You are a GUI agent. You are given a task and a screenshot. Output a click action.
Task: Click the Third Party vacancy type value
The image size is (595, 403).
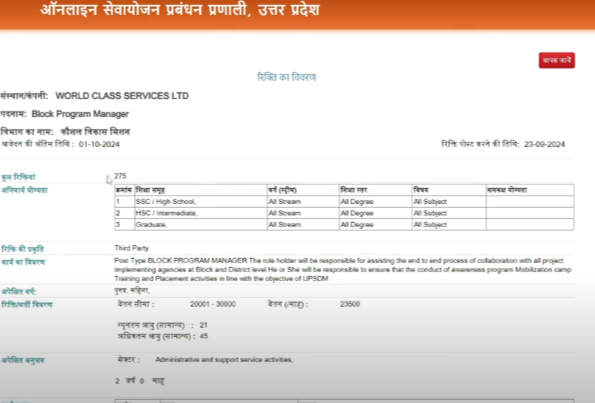[x=131, y=248]
